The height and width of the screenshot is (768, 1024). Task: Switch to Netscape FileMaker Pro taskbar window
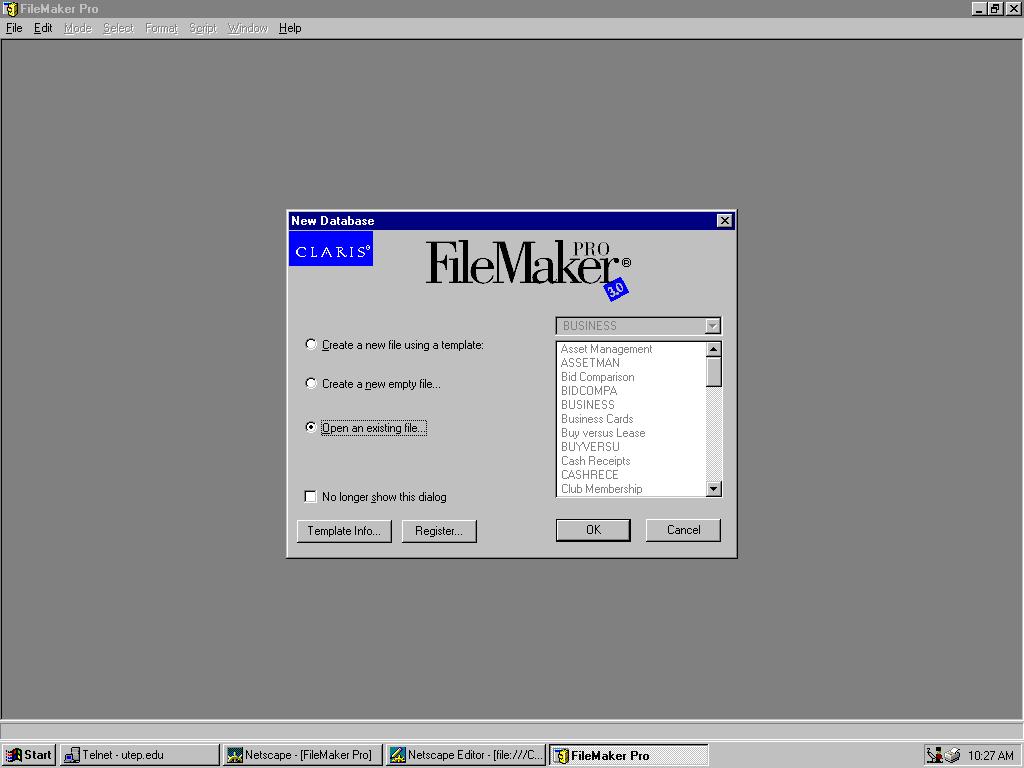pos(301,755)
